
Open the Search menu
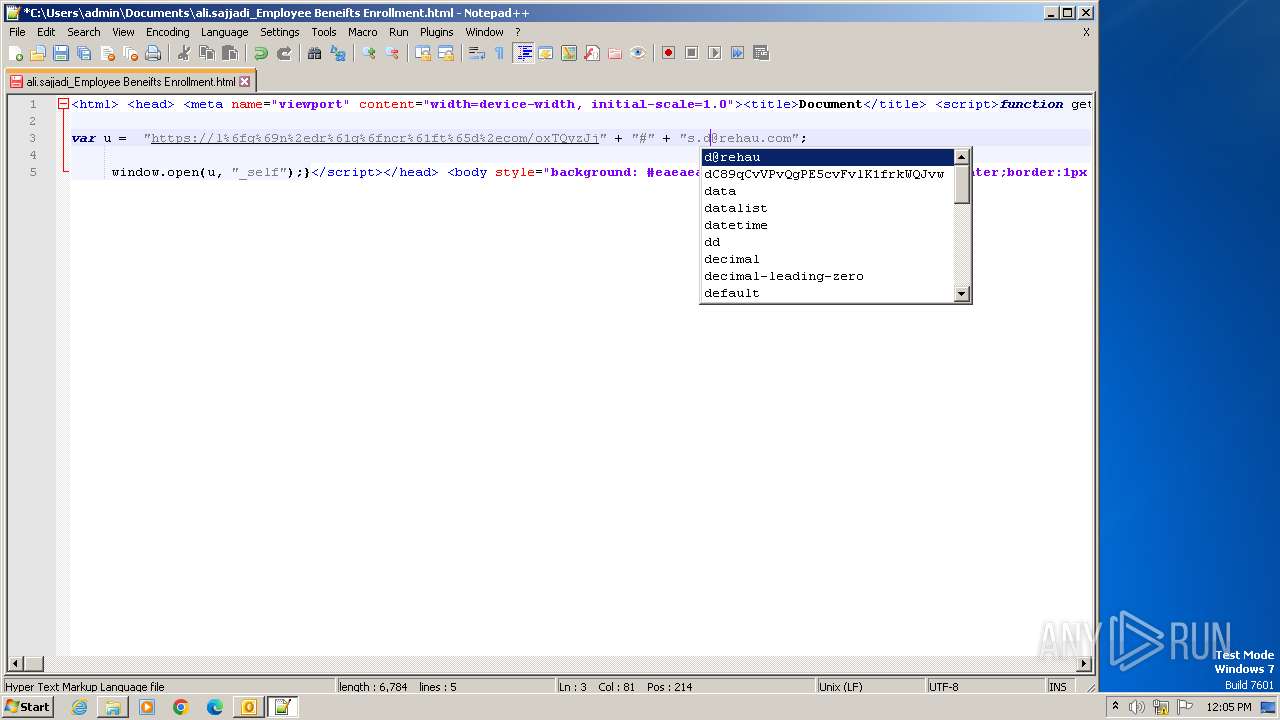coord(83,32)
